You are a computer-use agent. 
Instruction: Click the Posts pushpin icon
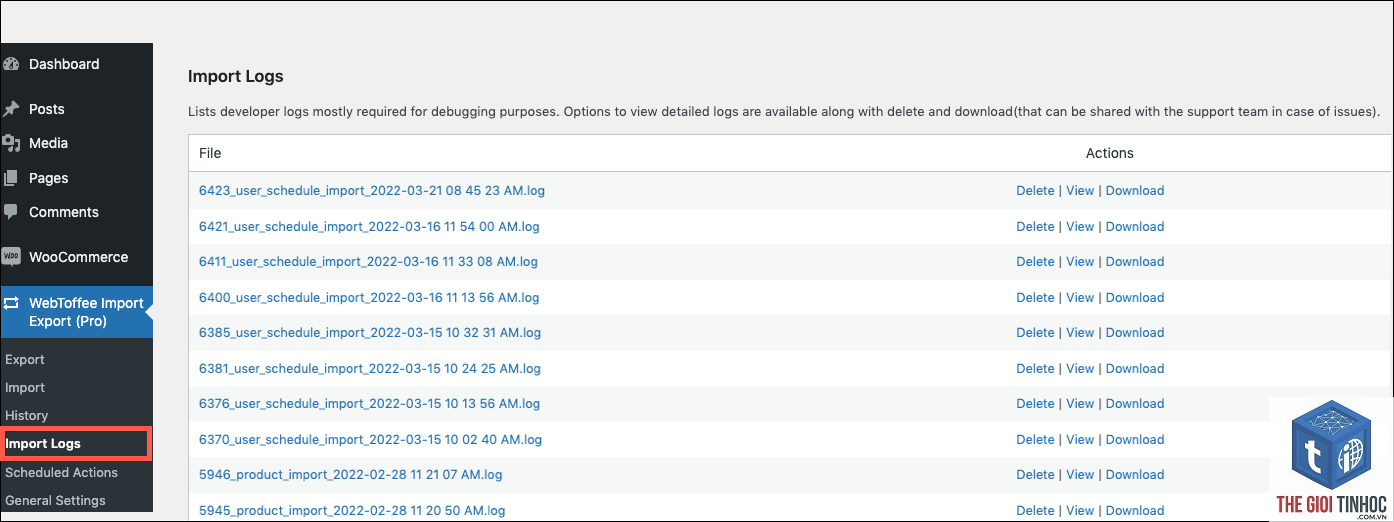click(11, 109)
